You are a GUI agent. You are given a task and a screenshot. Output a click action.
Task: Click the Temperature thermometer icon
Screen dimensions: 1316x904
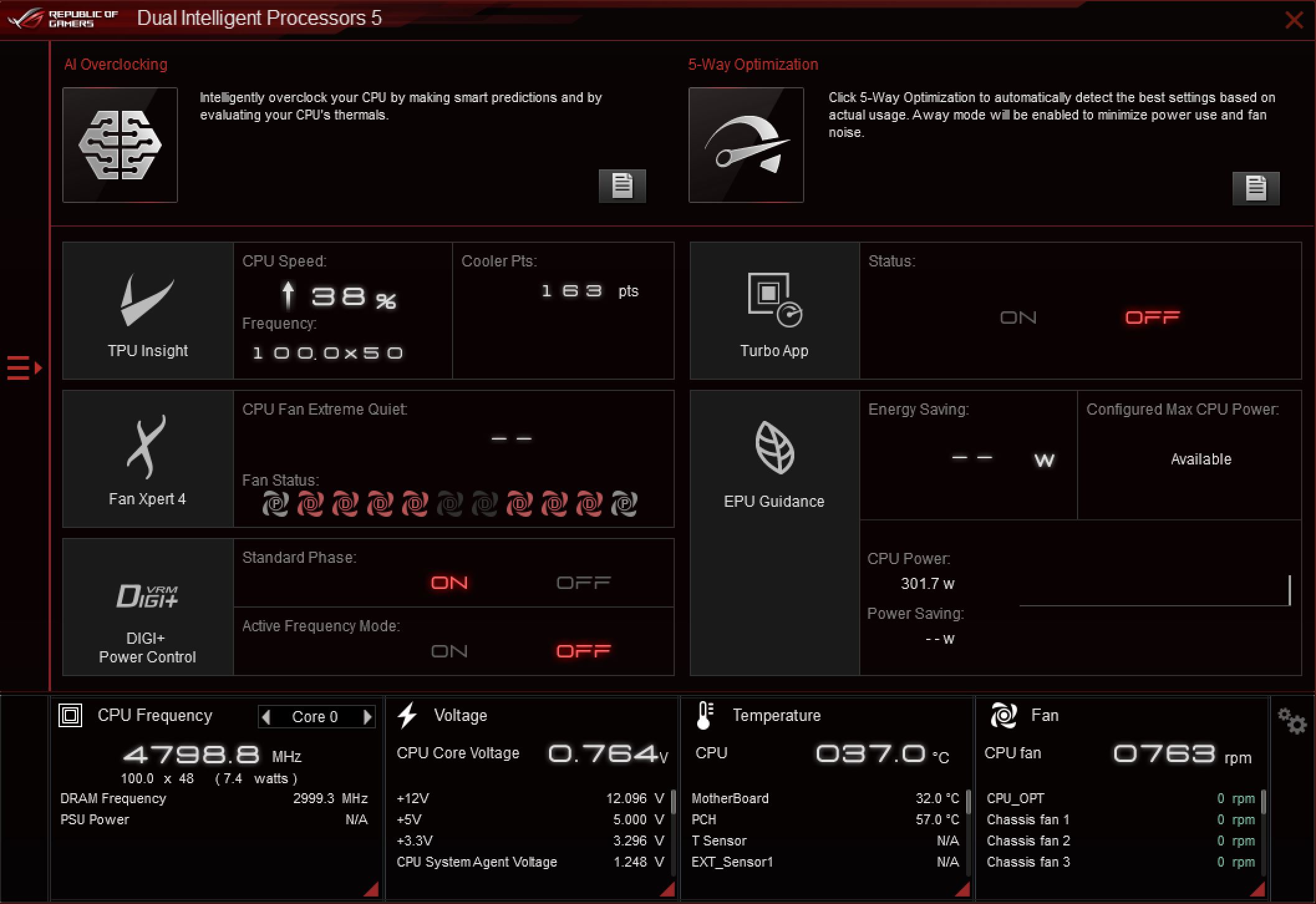(x=704, y=715)
